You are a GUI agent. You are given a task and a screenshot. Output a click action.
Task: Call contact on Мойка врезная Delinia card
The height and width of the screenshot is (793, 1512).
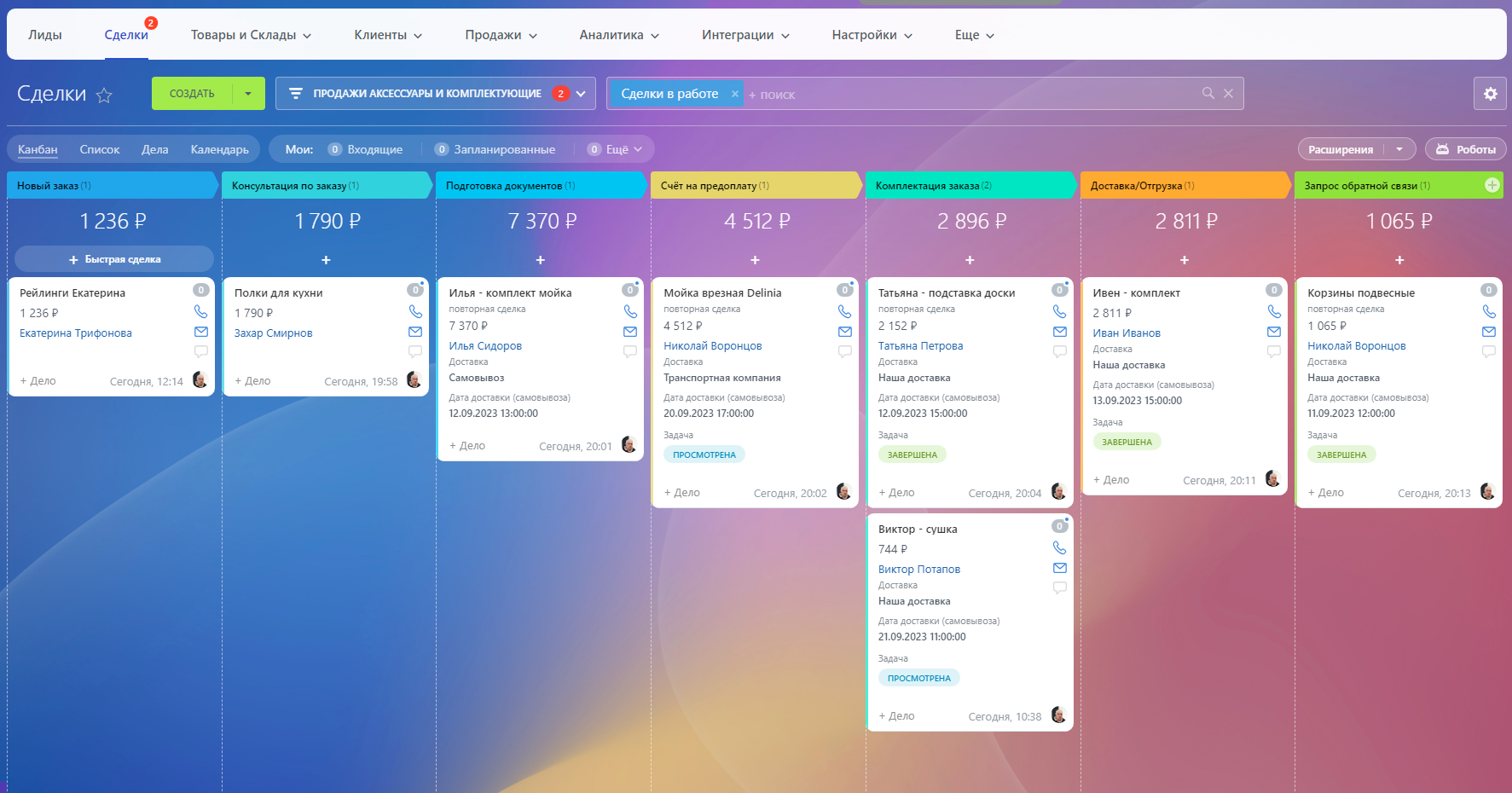[x=845, y=311]
